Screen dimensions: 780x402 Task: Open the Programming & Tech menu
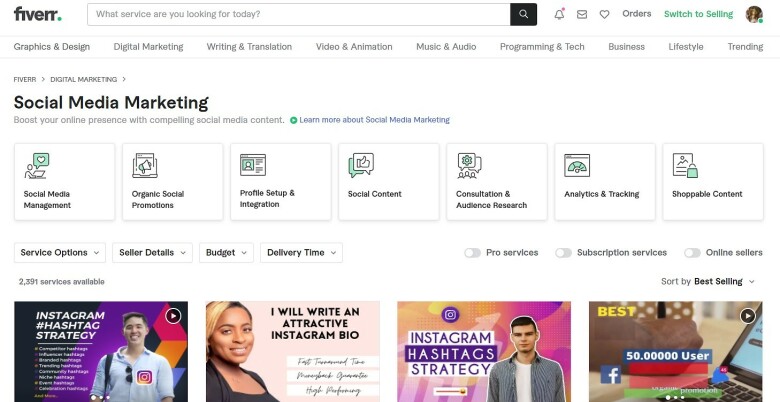(542, 47)
